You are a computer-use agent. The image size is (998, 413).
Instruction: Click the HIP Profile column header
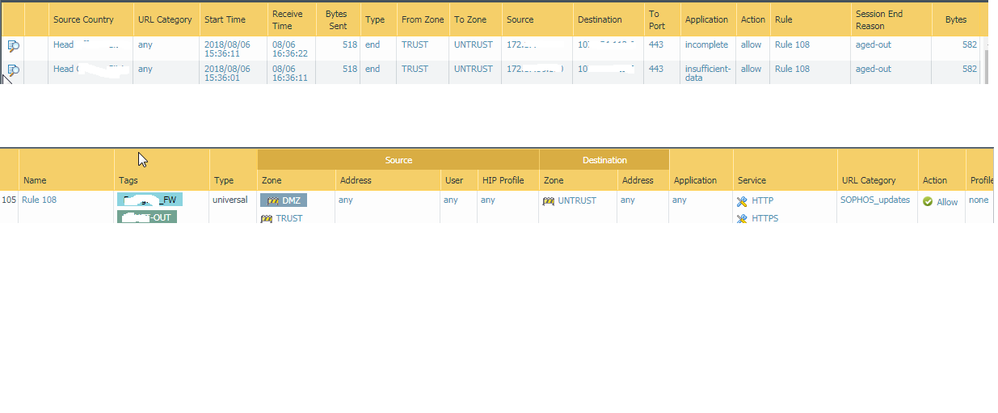click(x=502, y=180)
